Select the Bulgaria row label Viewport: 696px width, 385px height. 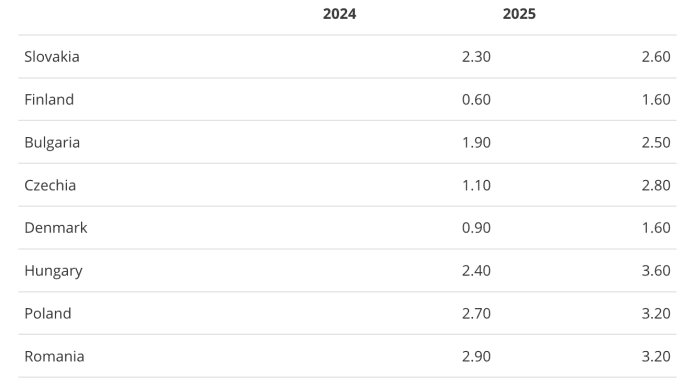[52, 143]
